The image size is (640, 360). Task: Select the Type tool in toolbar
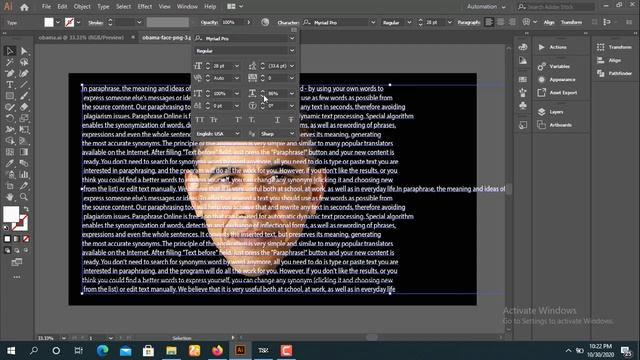10,85
